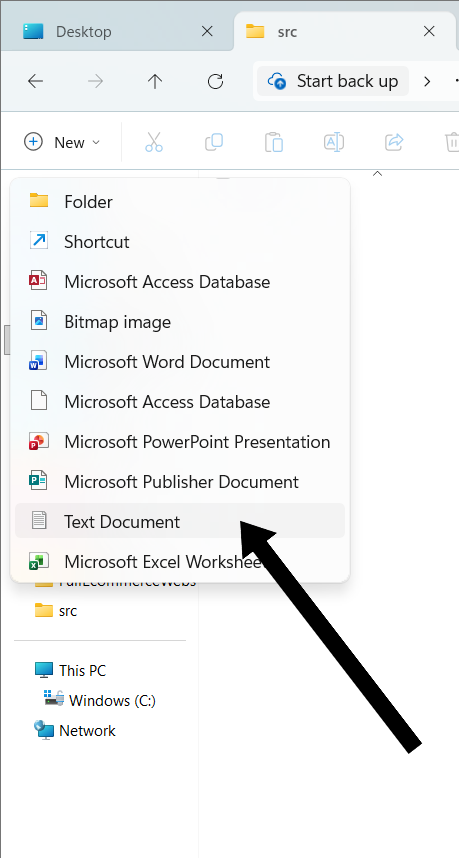Click Start back up button
459x858 pixels.
click(x=333, y=82)
